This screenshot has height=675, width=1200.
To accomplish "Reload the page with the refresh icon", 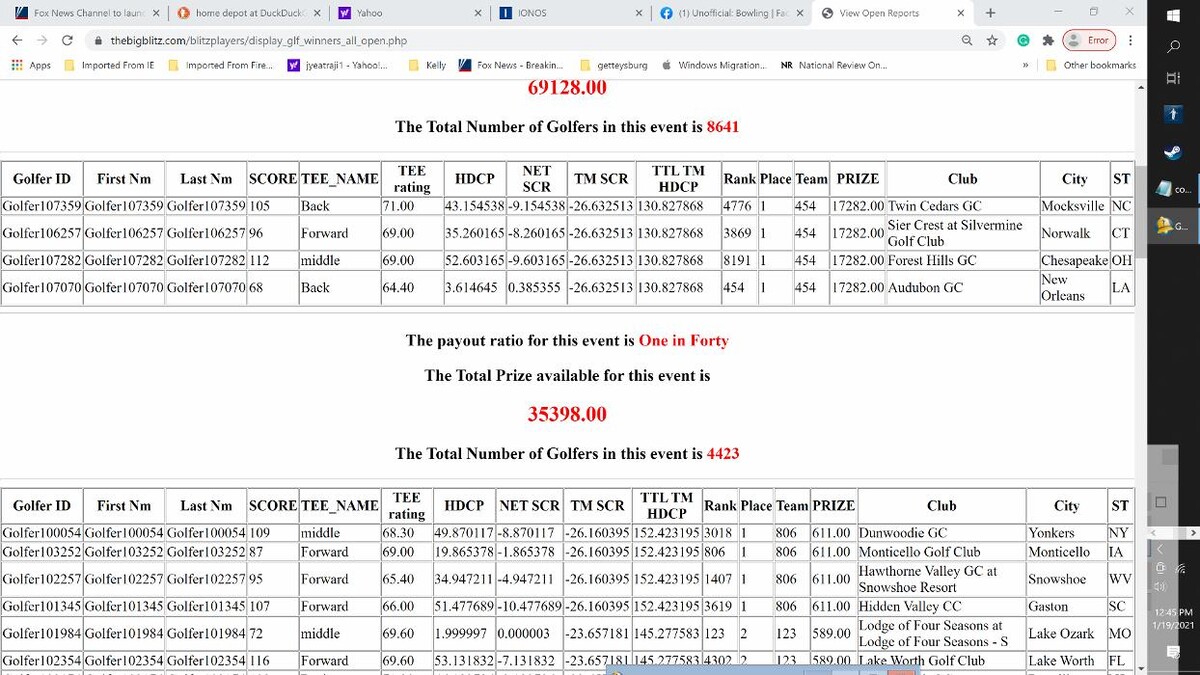I will point(66,40).
